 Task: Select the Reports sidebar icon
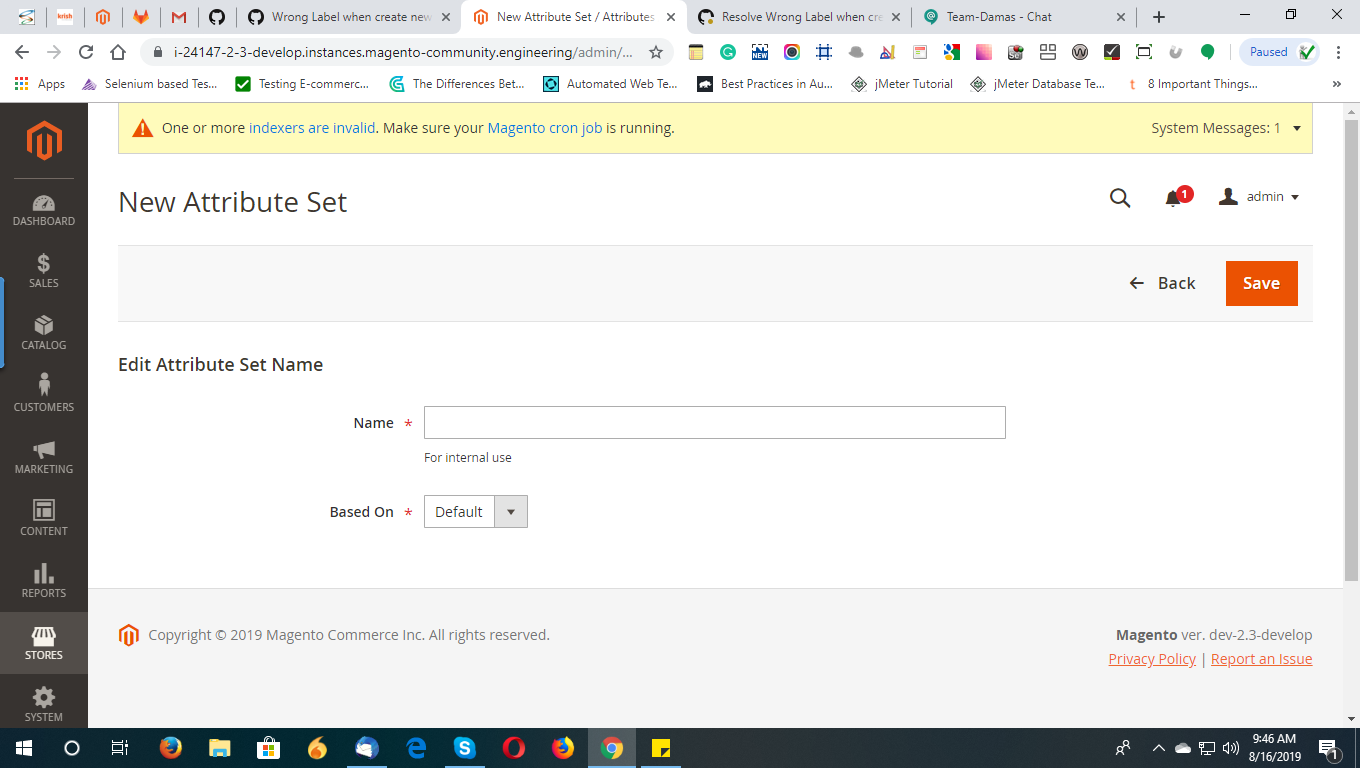tap(43, 582)
